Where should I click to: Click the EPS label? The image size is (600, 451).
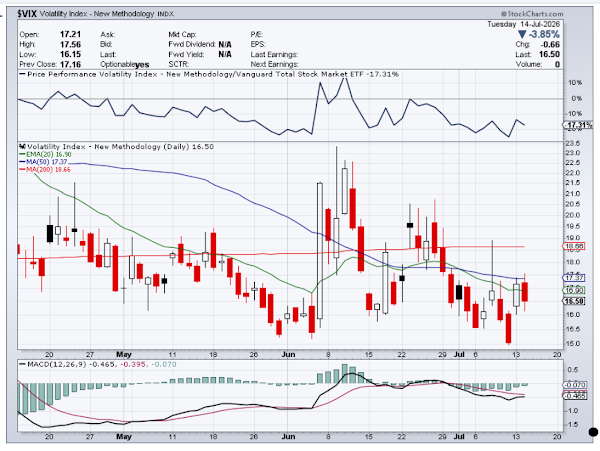(258, 44)
